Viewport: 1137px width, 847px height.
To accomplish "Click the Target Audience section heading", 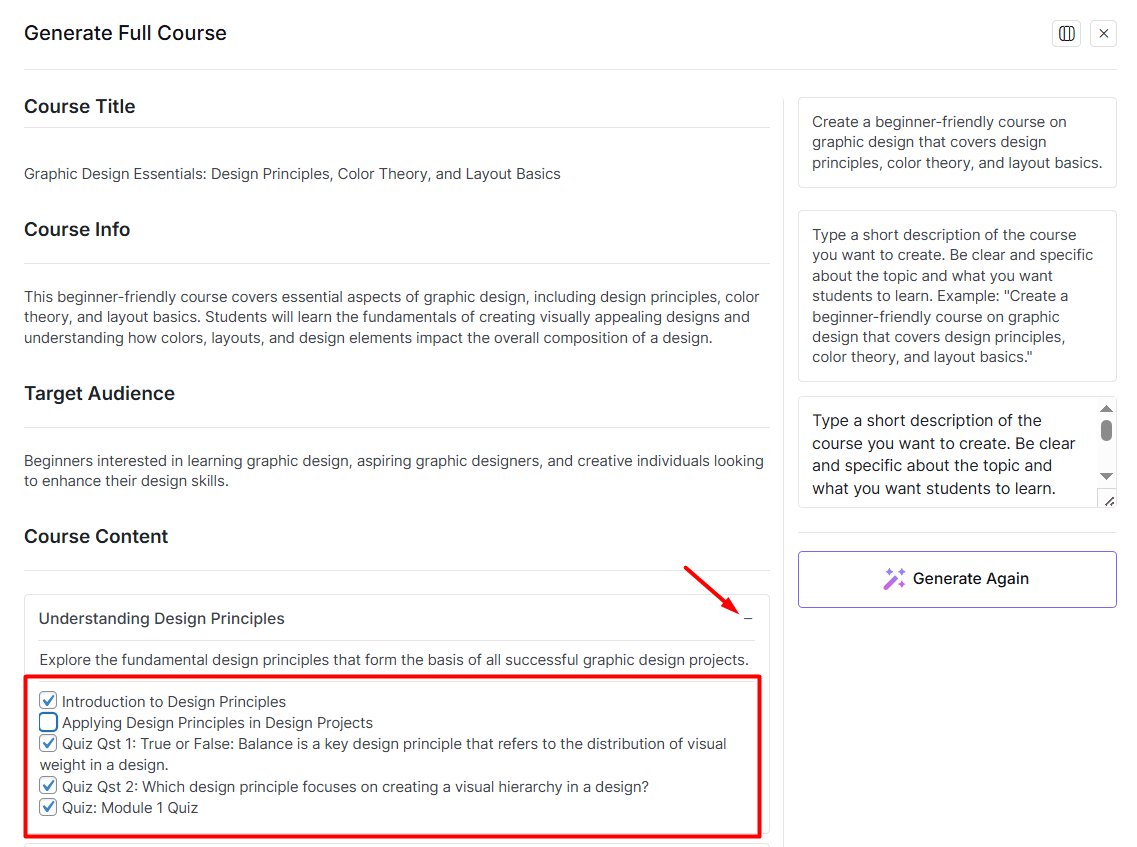I will (99, 393).
